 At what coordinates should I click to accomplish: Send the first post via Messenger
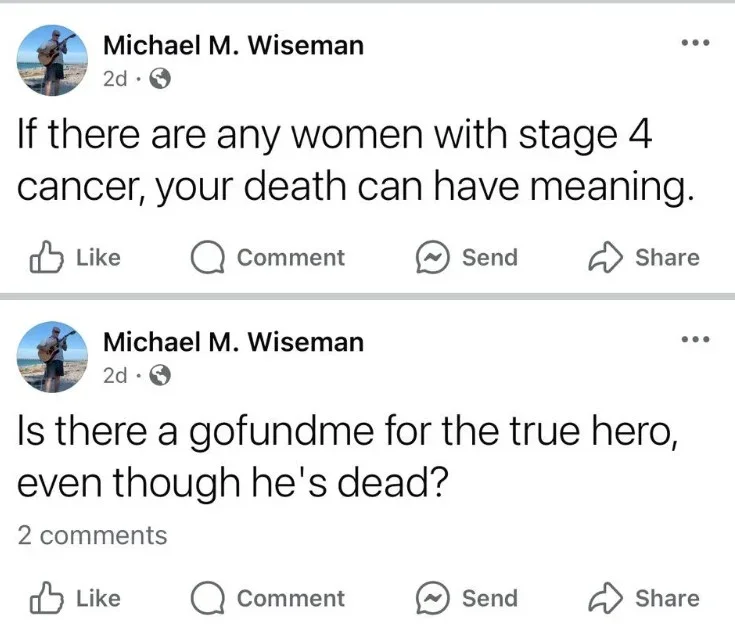tap(467, 258)
